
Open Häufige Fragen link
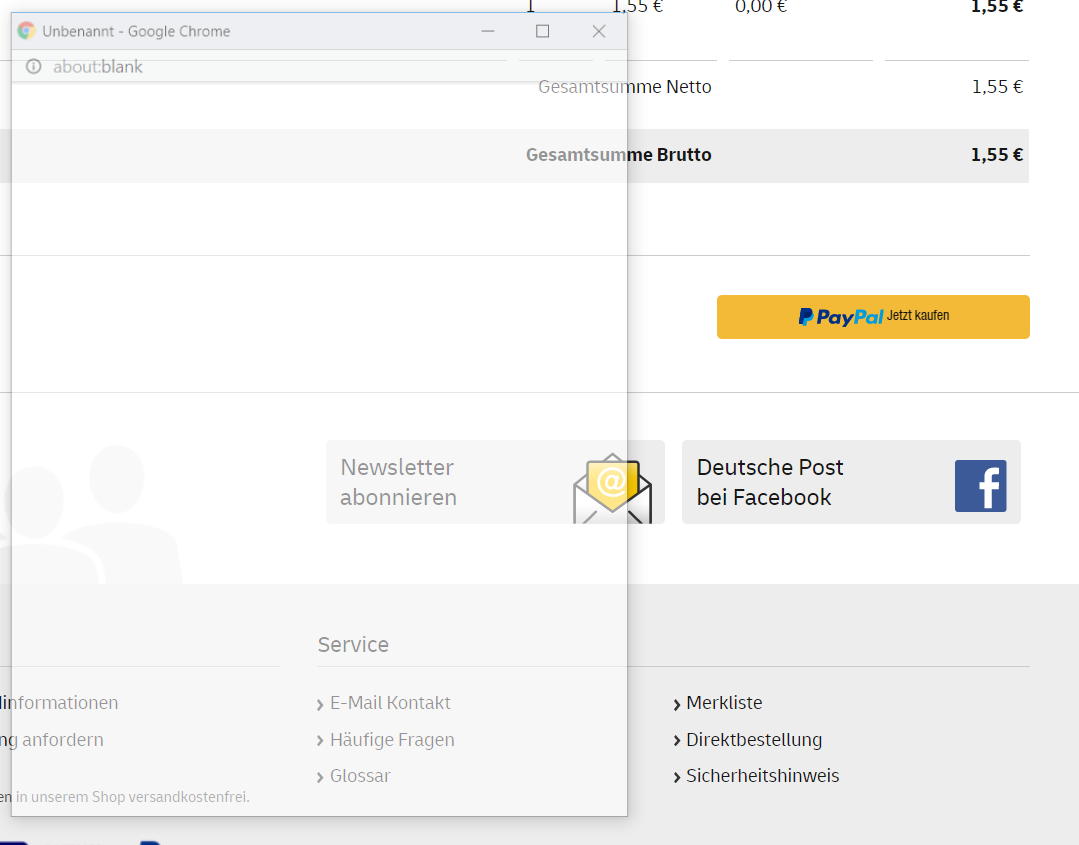pyautogui.click(x=392, y=740)
